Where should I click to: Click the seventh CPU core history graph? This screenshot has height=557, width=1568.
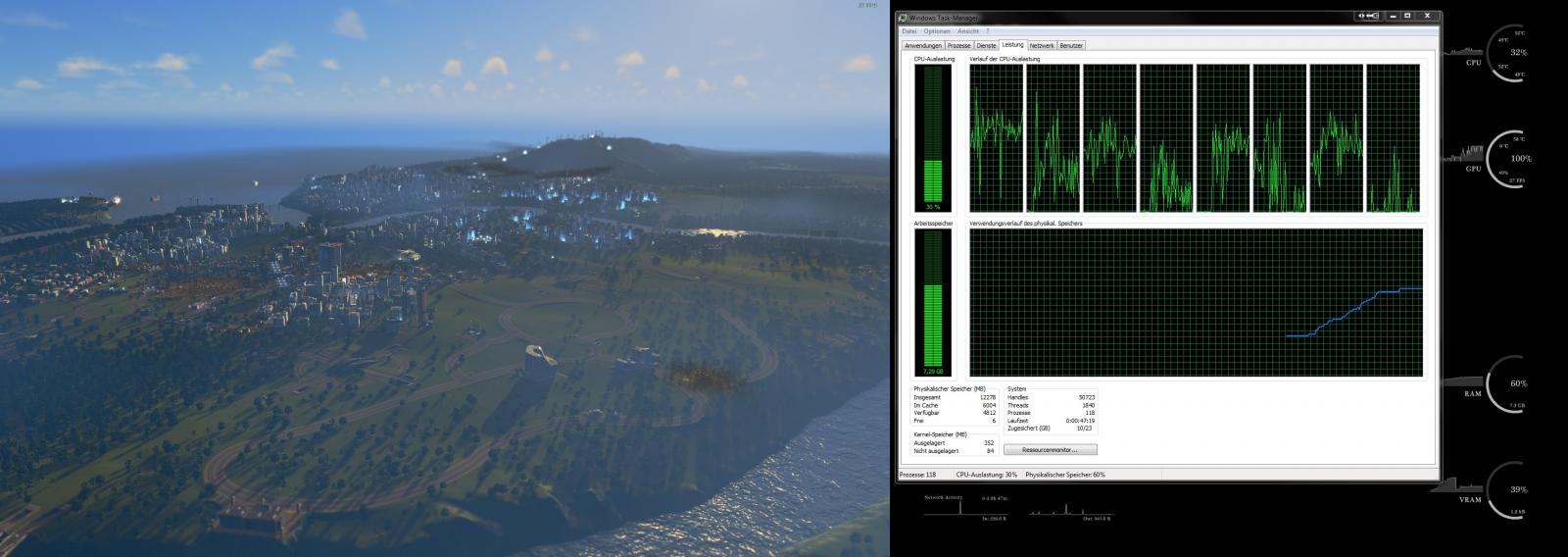coord(1337,138)
